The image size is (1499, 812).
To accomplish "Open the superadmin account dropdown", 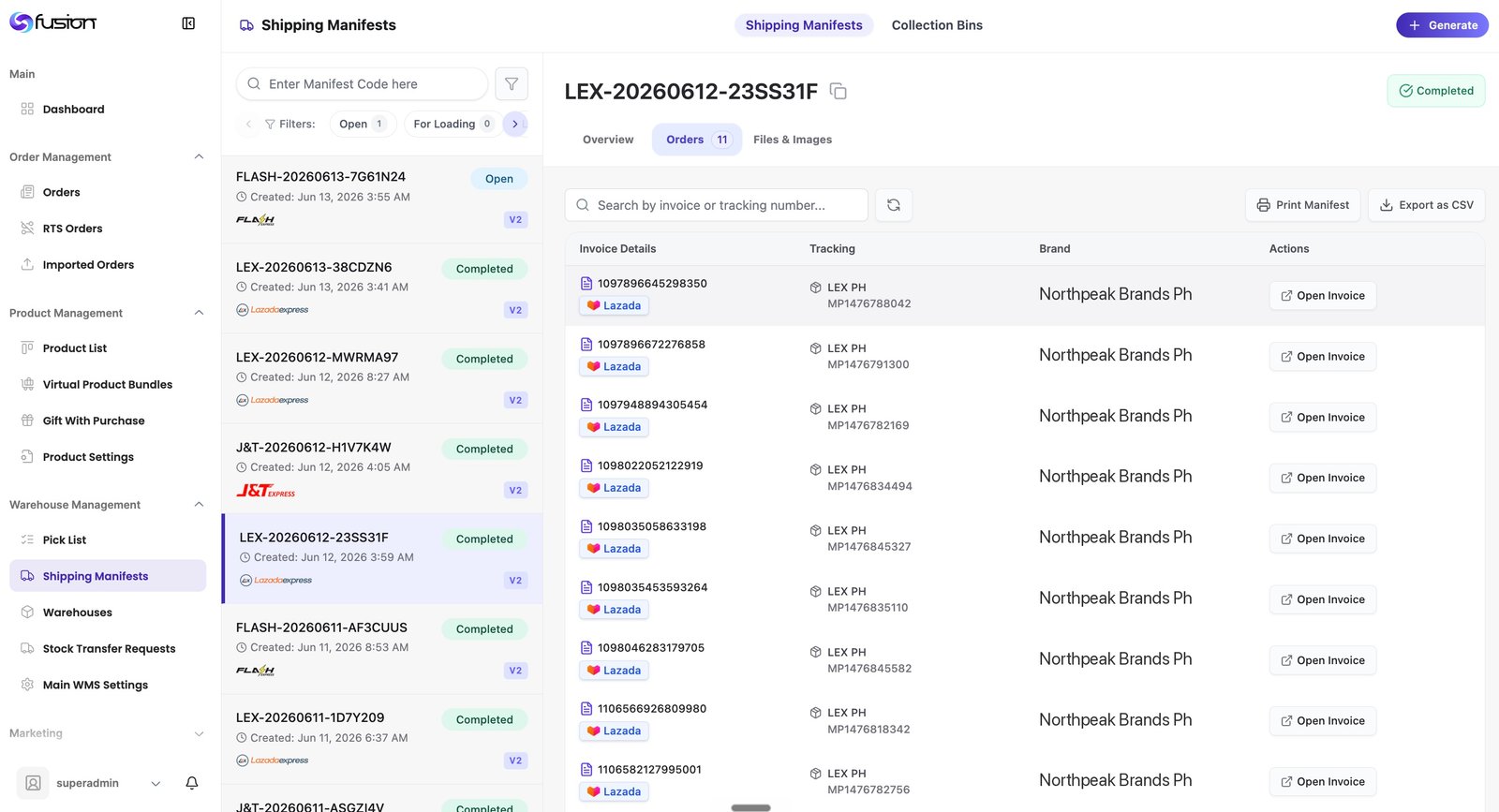I will pos(156,783).
